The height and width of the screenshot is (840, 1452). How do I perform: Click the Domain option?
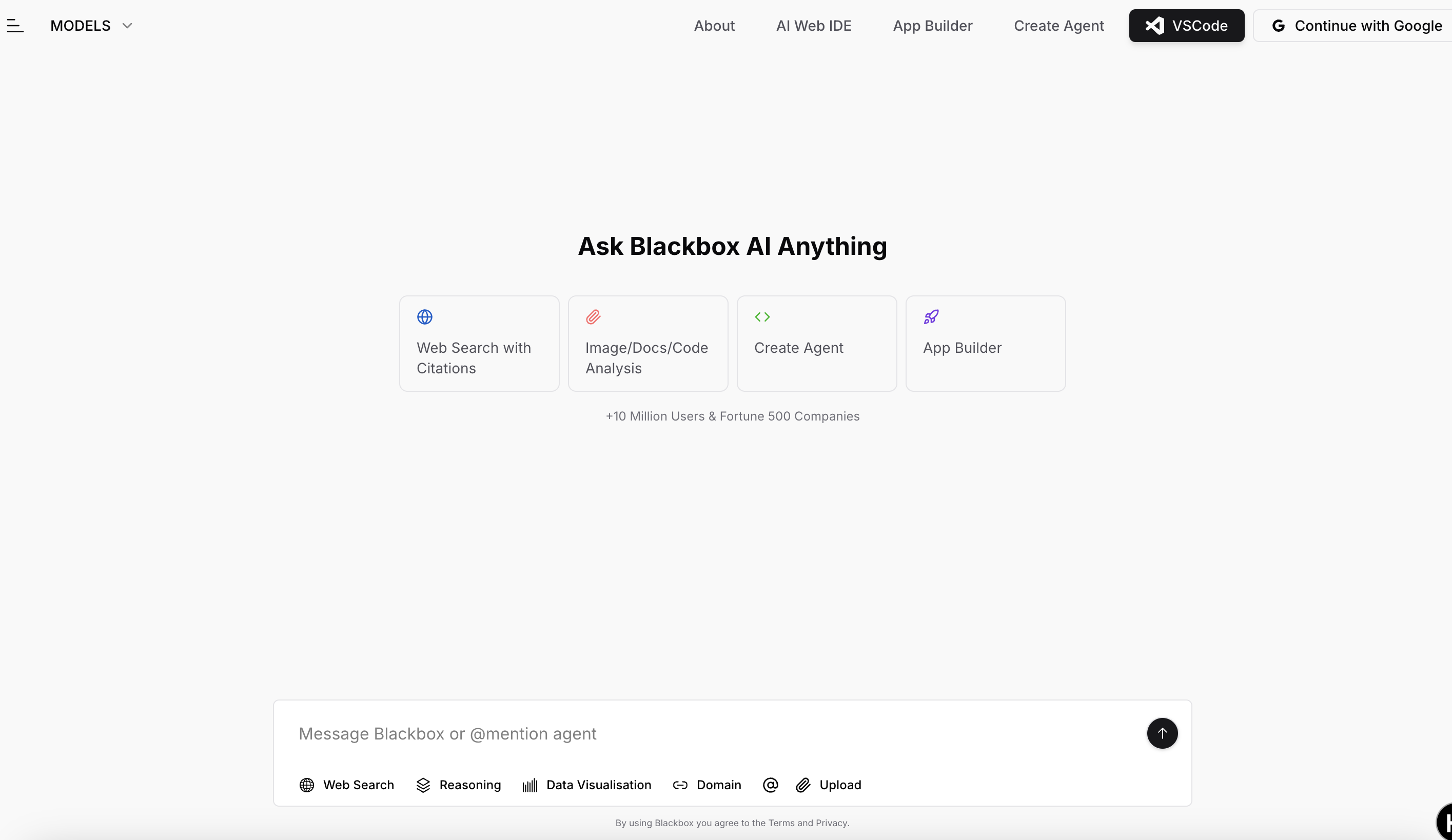(707, 785)
